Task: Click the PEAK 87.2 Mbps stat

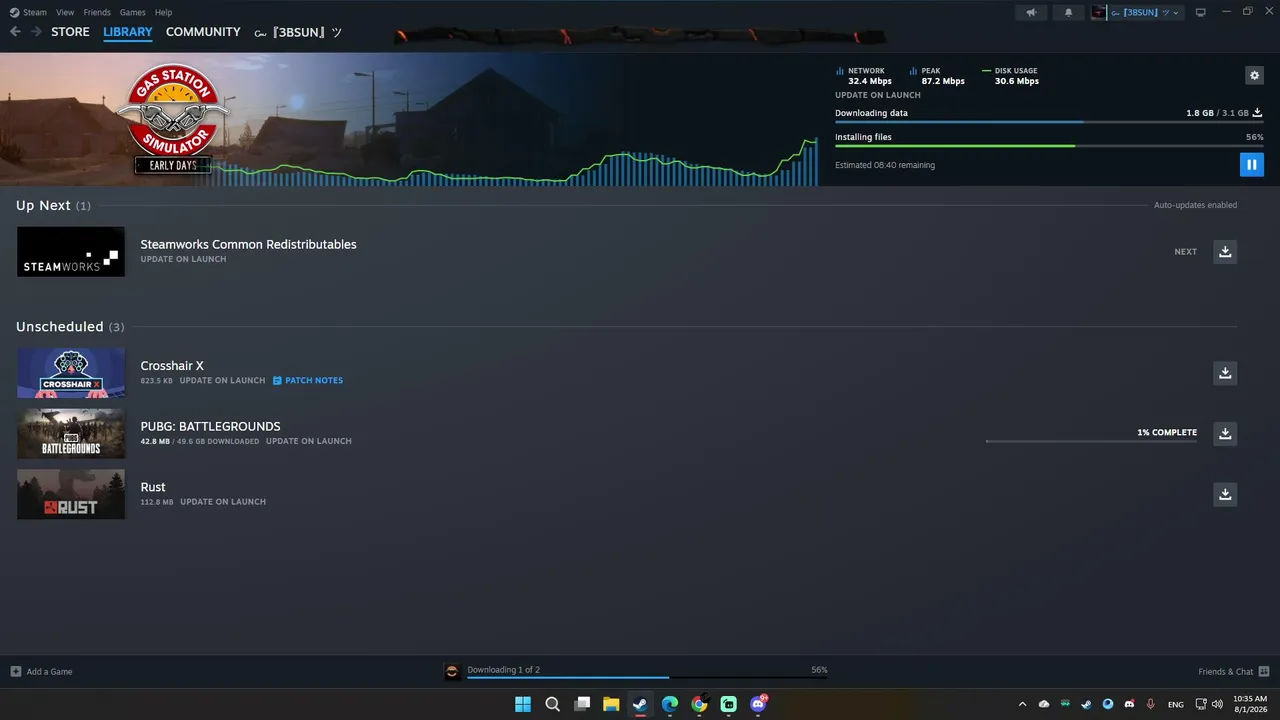Action: pos(937,76)
